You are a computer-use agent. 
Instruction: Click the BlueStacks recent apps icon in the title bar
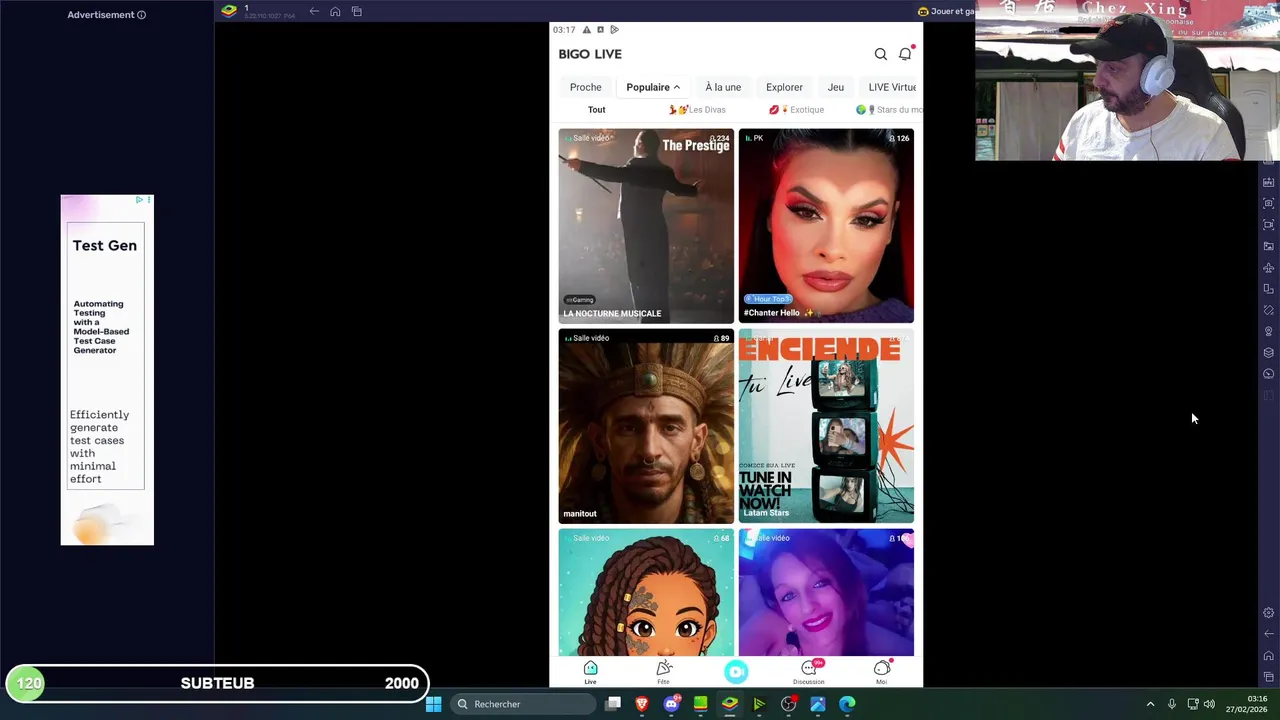pos(356,12)
